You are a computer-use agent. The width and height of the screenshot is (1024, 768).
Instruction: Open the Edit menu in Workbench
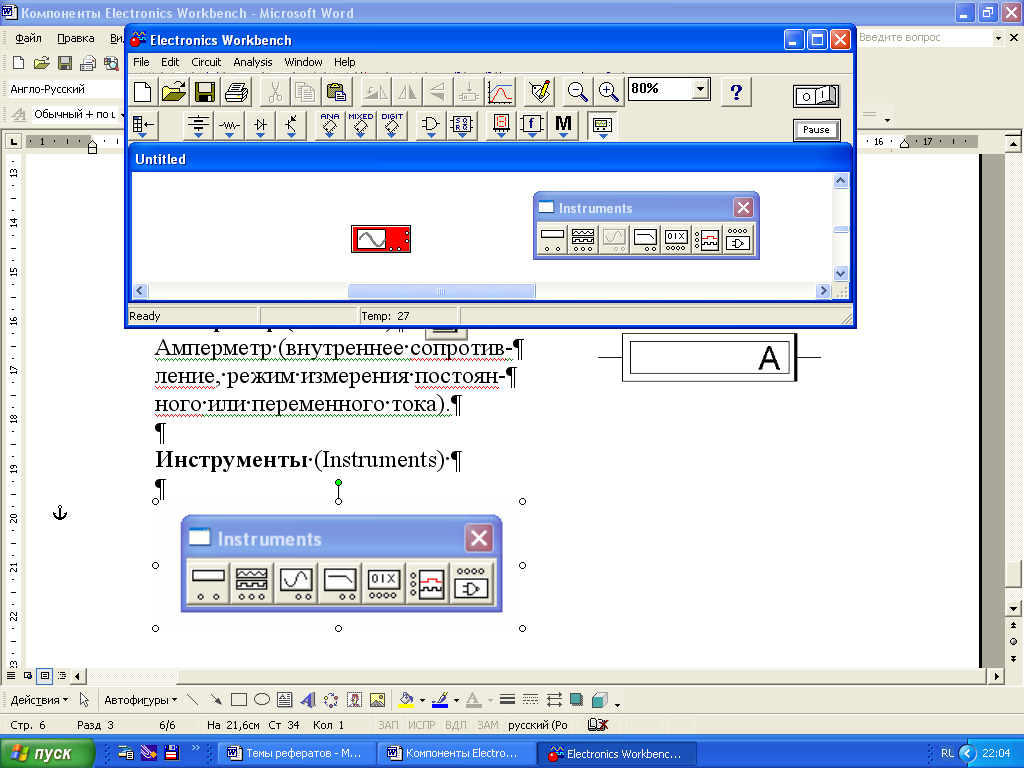click(170, 62)
